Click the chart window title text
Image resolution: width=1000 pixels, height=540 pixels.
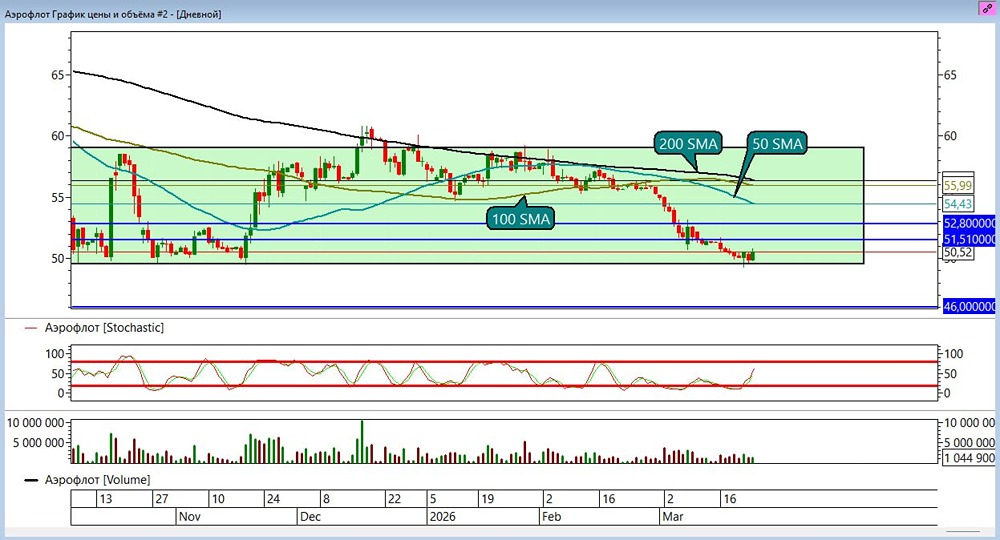(113, 14)
